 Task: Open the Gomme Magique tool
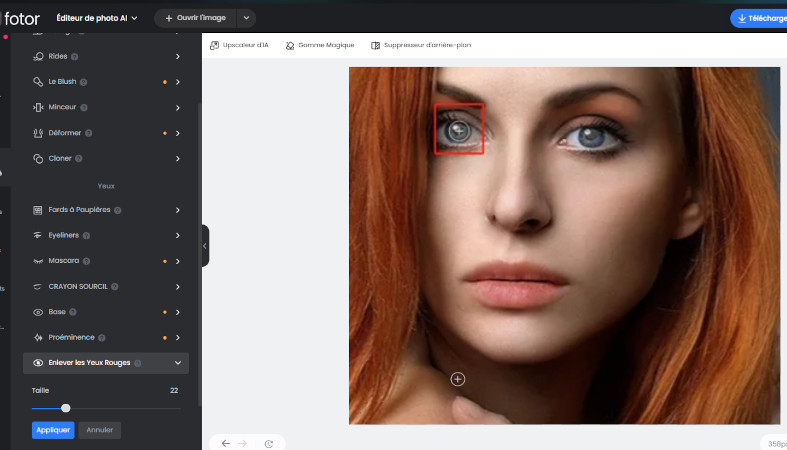320,45
